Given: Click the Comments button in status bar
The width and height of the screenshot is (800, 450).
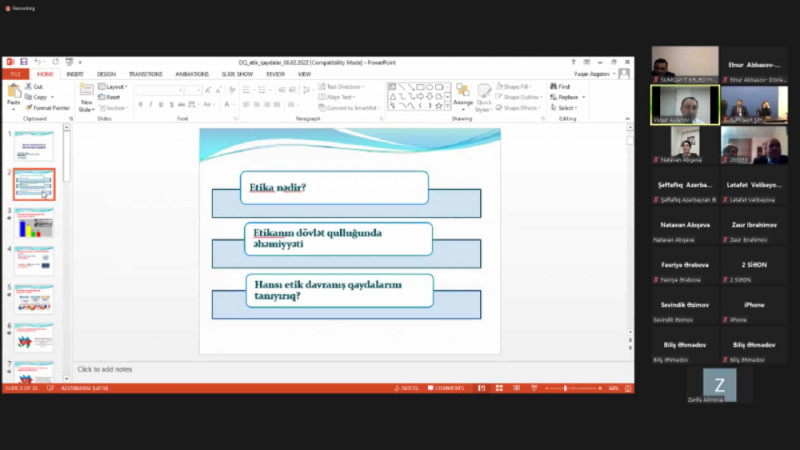Looking at the screenshot, I should pos(446,388).
